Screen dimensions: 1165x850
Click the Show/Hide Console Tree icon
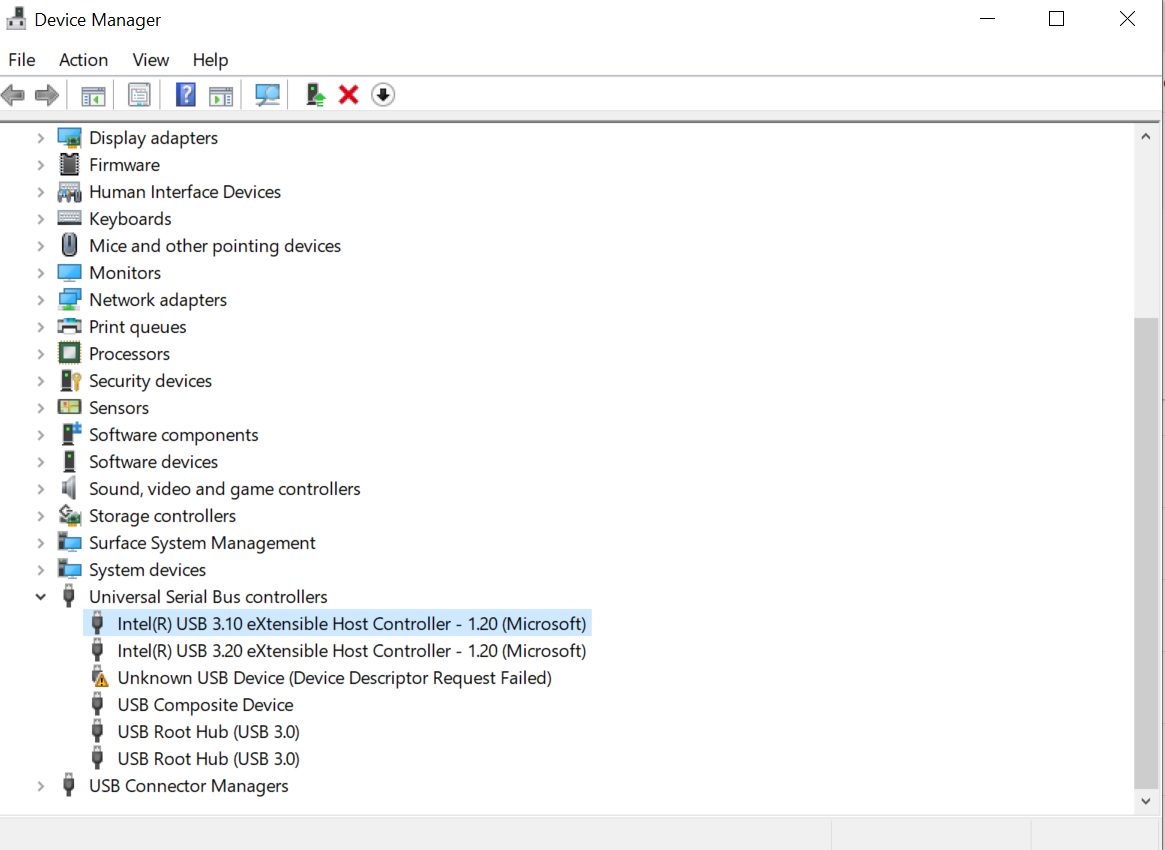(x=93, y=95)
